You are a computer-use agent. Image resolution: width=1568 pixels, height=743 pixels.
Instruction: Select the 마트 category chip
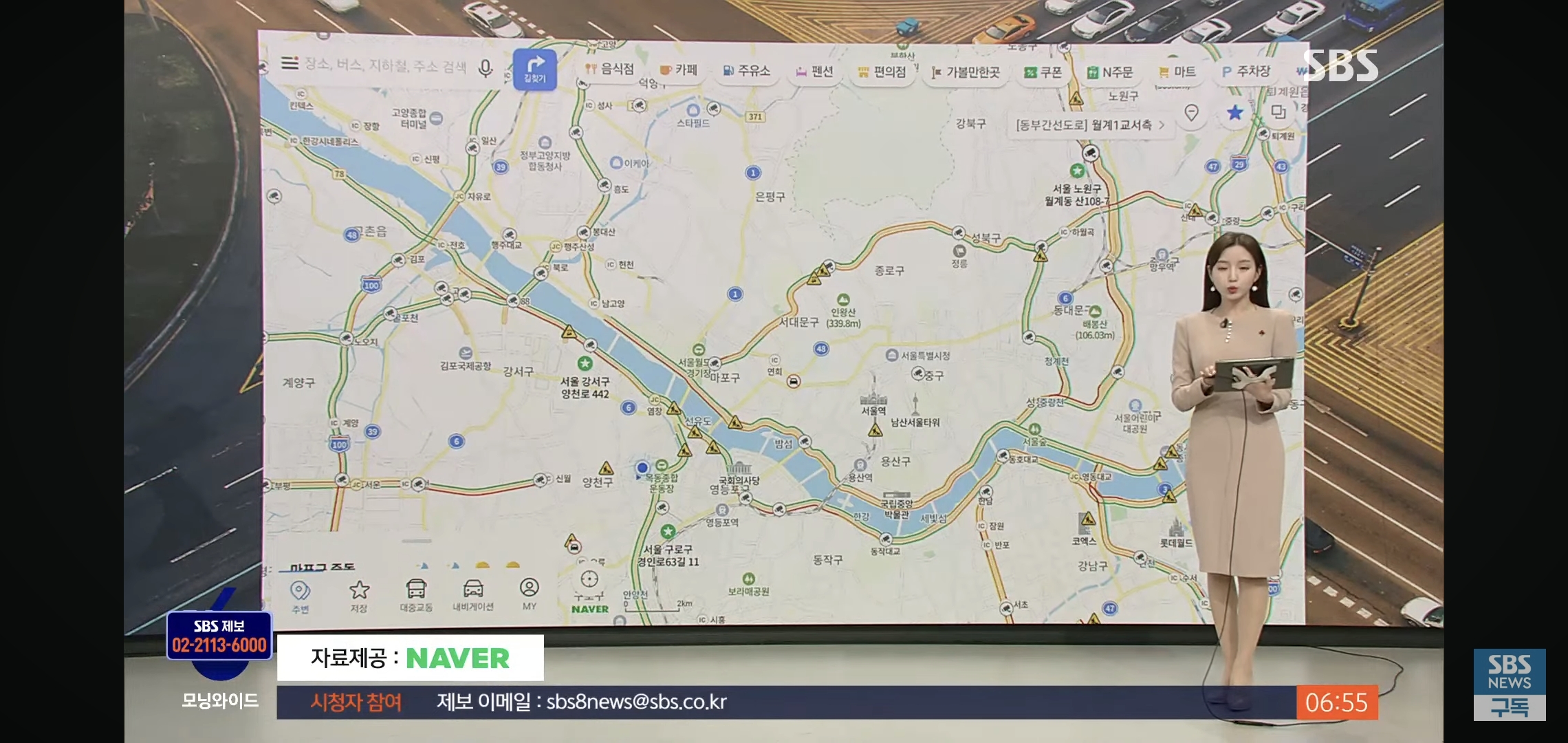[x=1177, y=72]
